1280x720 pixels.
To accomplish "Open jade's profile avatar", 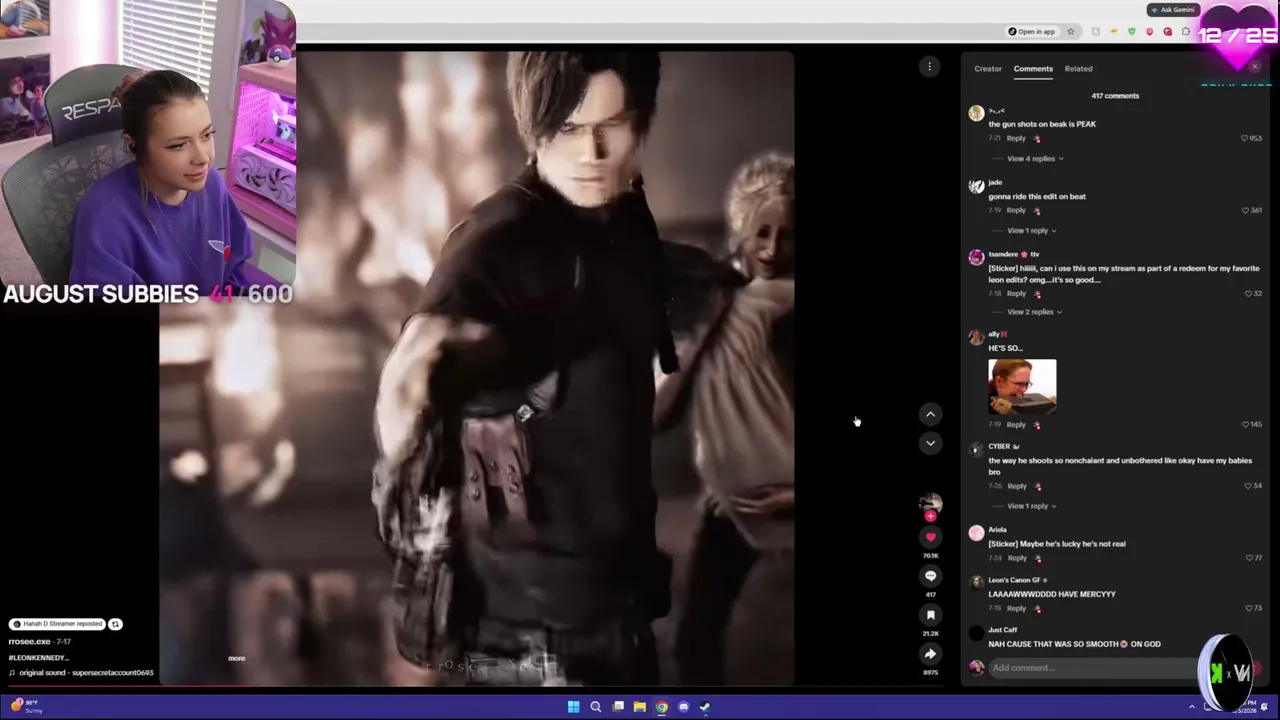I will pyautogui.click(x=976, y=186).
